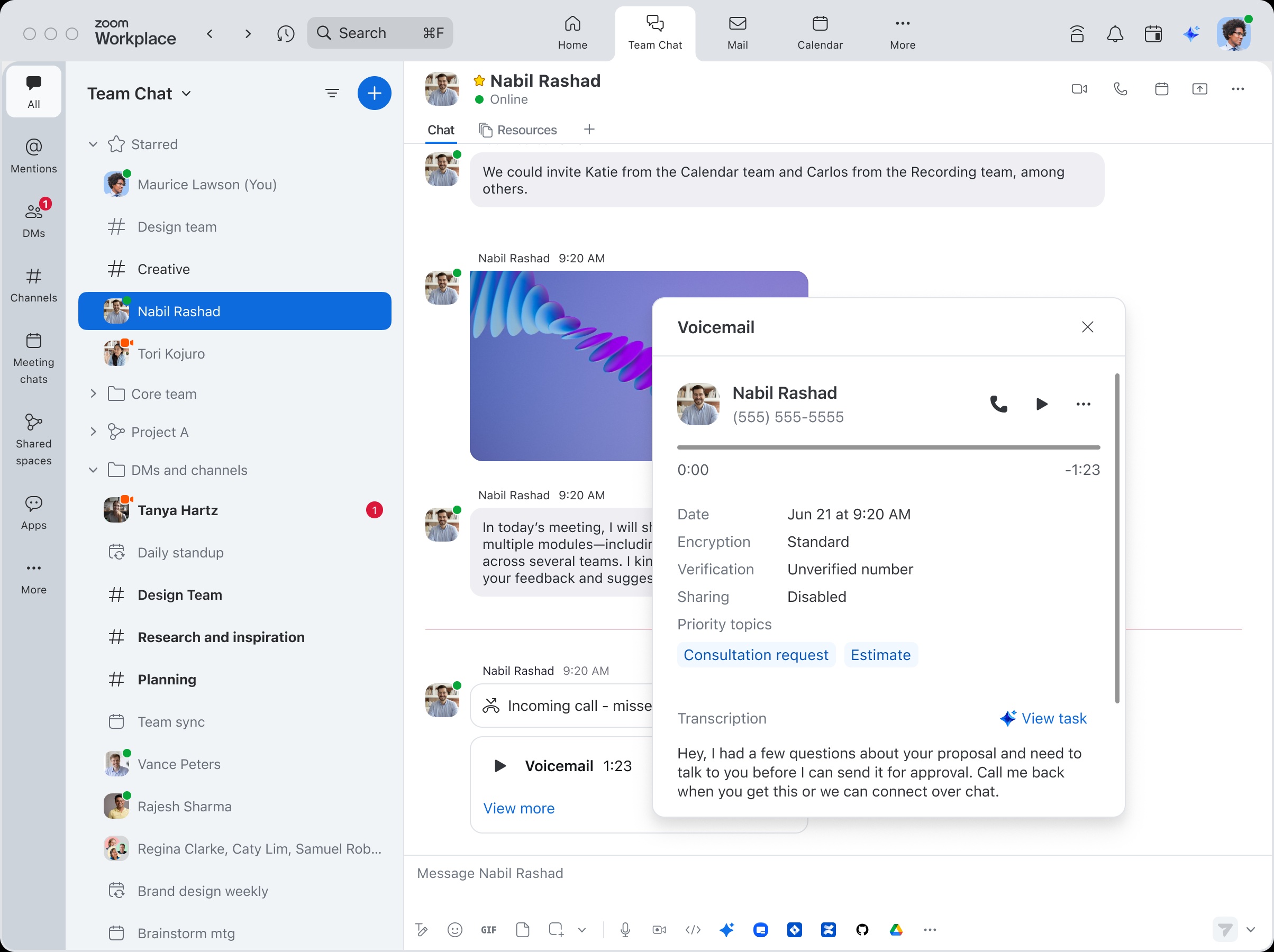Open the chat list filter icon
This screenshot has width=1274, height=952.
[332, 93]
